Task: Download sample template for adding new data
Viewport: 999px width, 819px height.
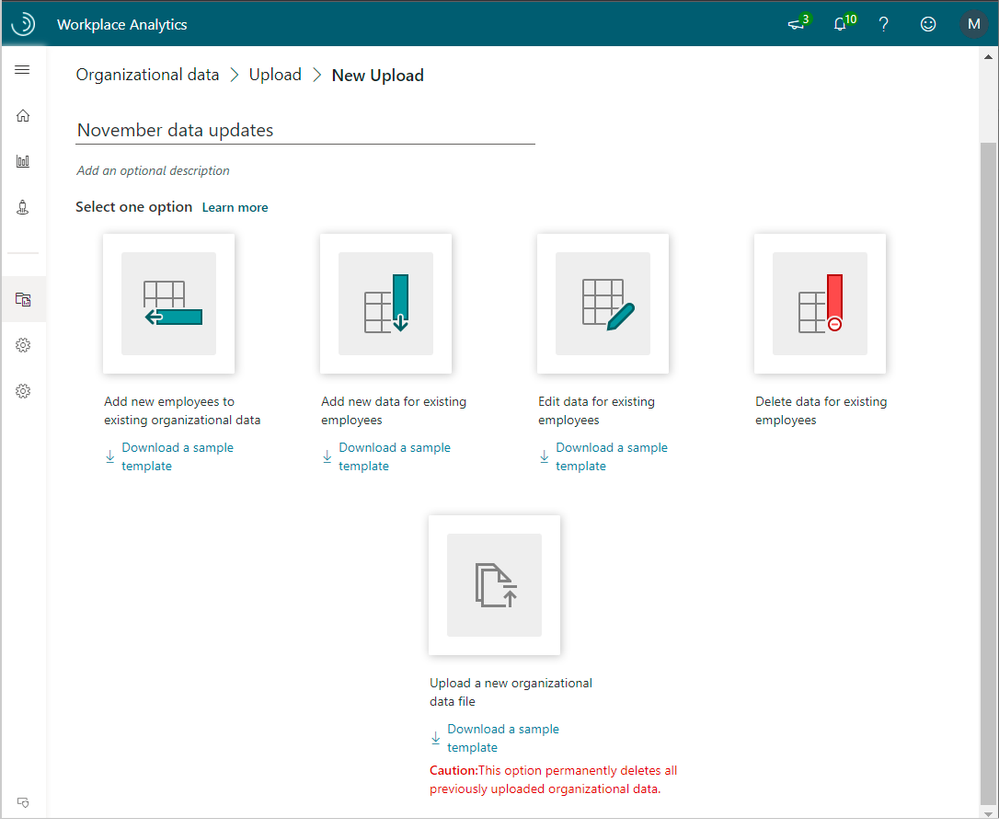Action: pyautogui.click(x=386, y=456)
